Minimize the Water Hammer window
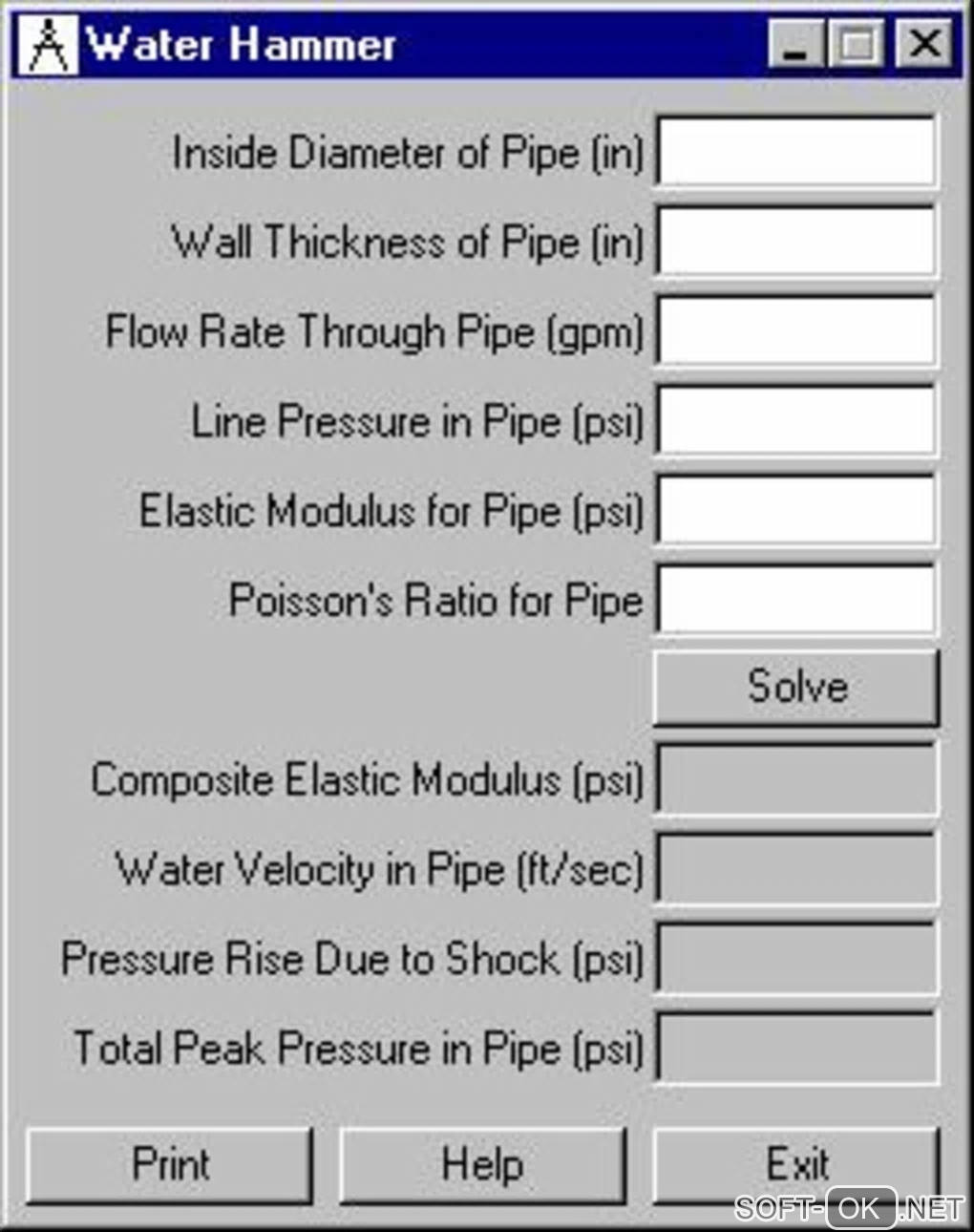This screenshot has height=1232, width=974. click(794, 45)
